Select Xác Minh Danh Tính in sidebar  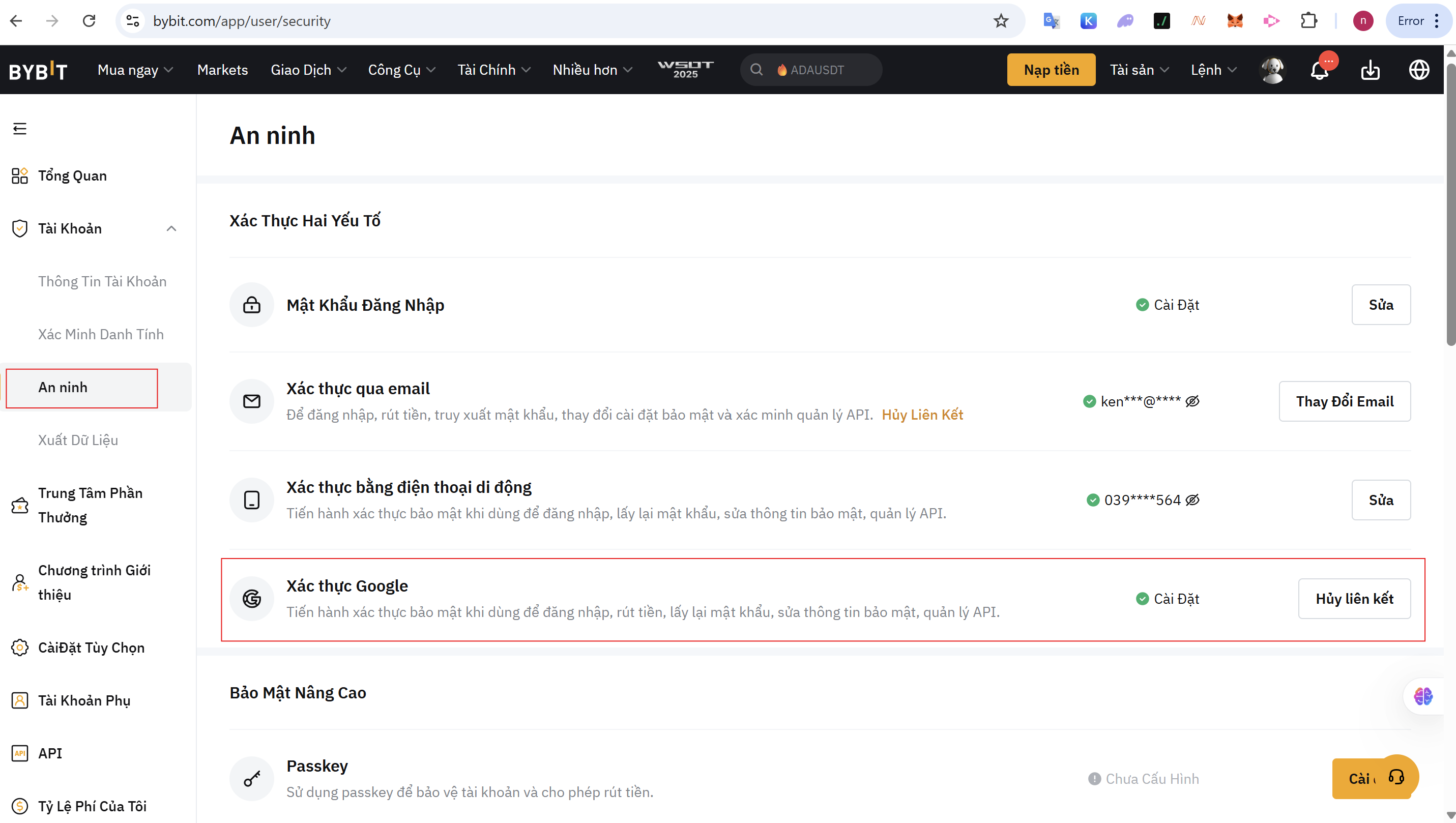[101, 334]
